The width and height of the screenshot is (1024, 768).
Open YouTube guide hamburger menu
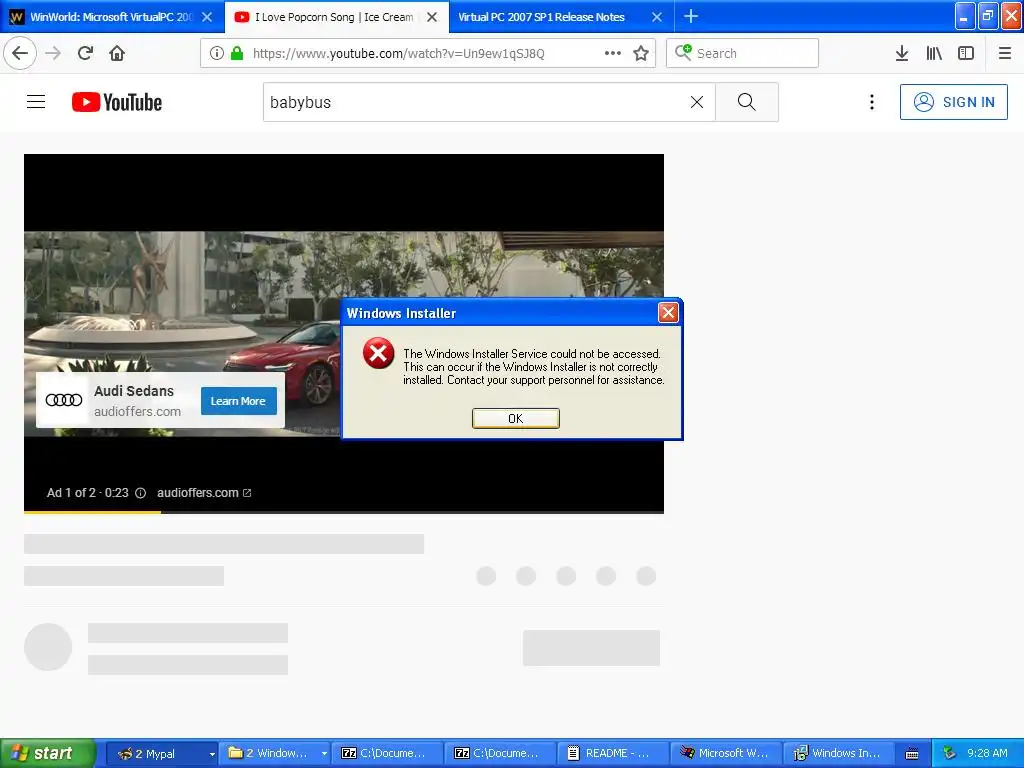[x=36, y=102]
